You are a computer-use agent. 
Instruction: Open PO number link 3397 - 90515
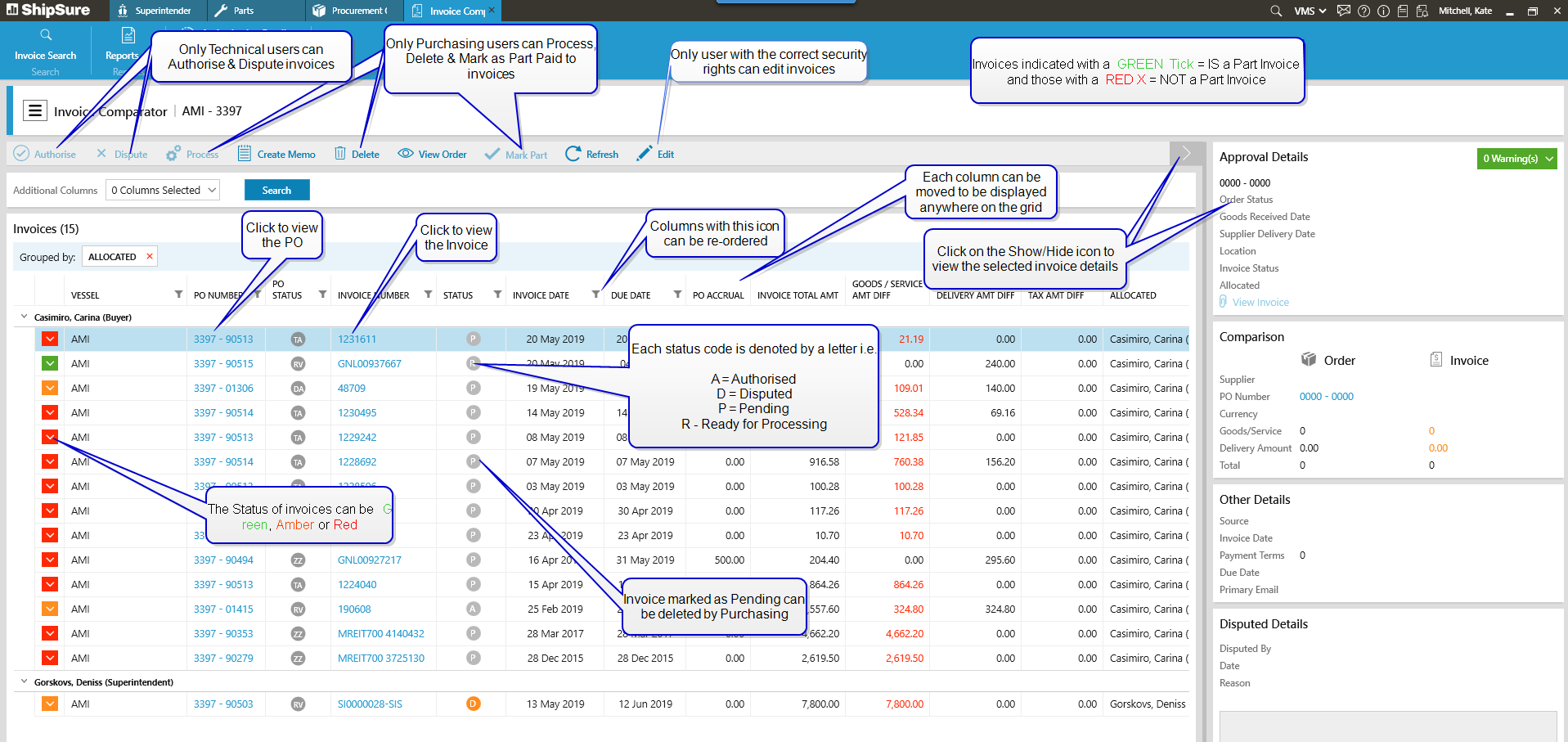(223, 364)
